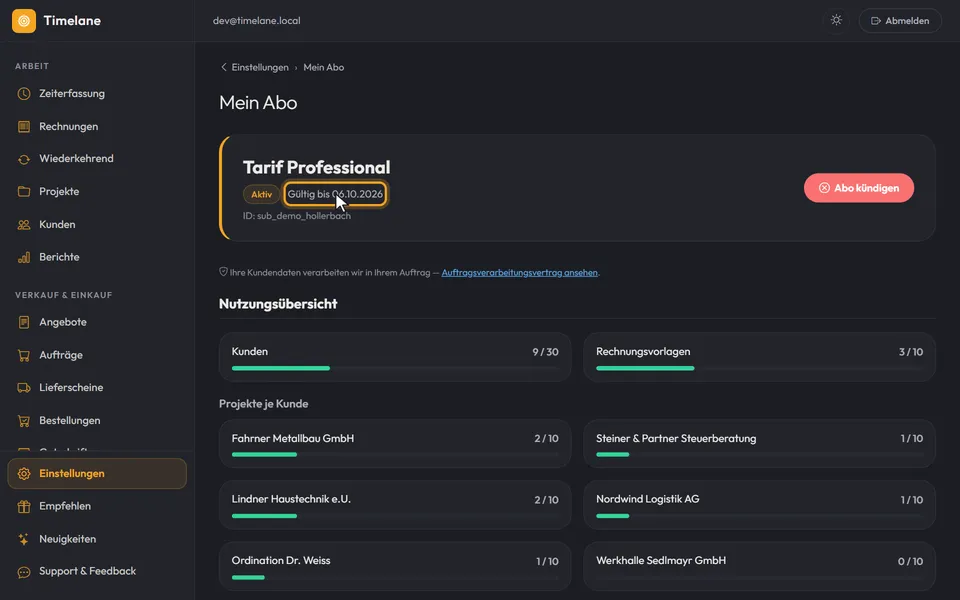960x600 pixels.
Task: Click the Werkhalle Sedlmayr GmbH card
Action: [759, 566]
